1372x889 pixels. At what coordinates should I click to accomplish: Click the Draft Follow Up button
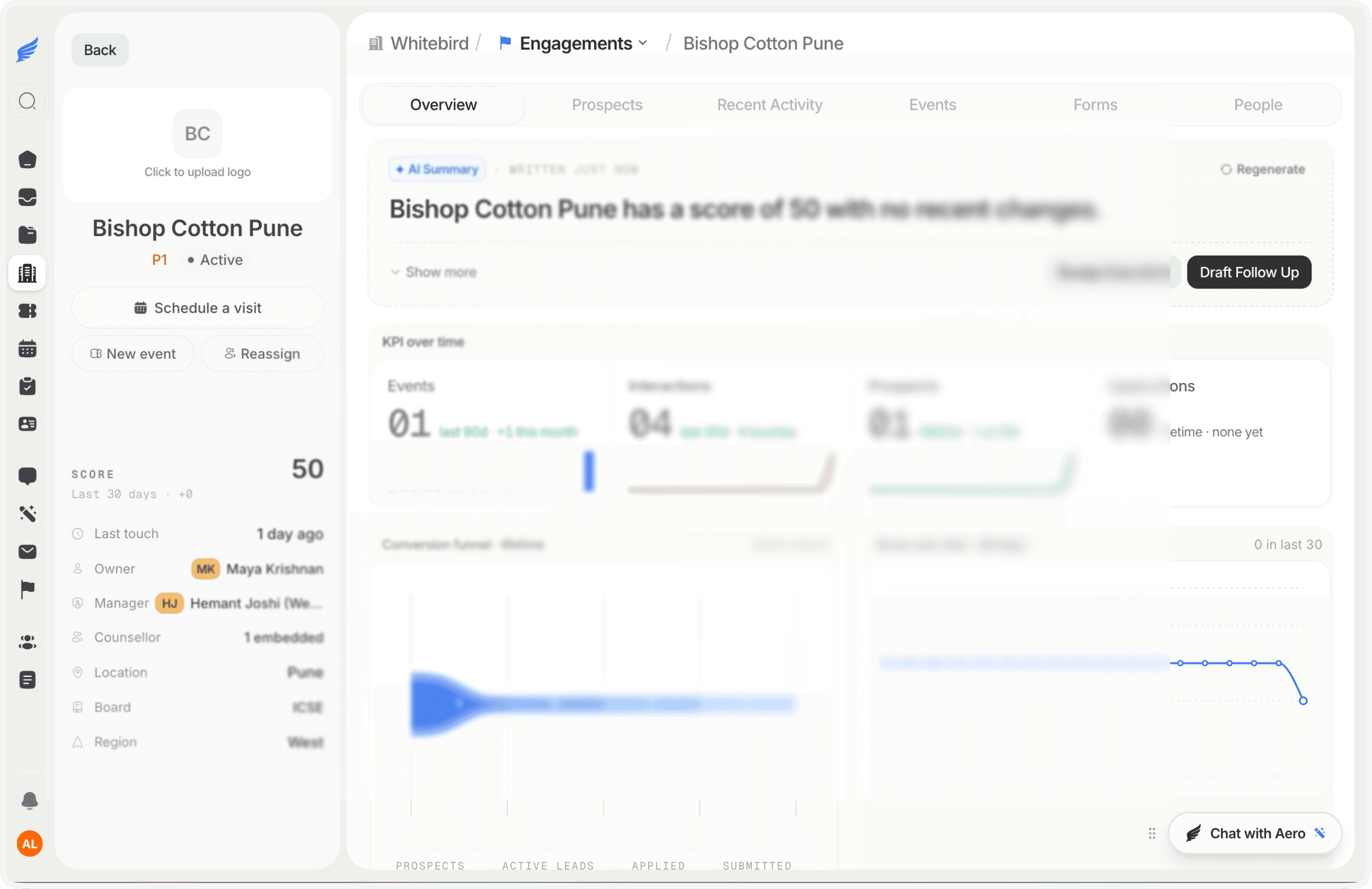coord(1248,272)
